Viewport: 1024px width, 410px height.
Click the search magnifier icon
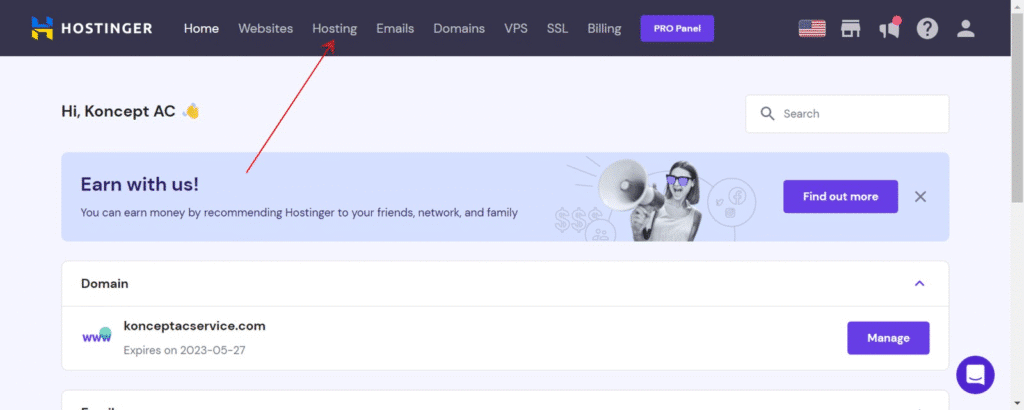(767, 114)
